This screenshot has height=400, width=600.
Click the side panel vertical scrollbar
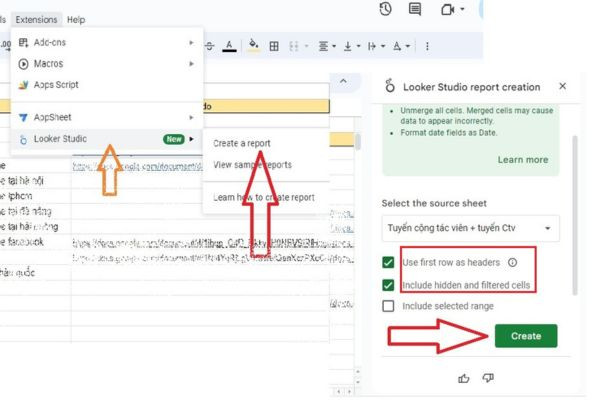coord(574,215)
